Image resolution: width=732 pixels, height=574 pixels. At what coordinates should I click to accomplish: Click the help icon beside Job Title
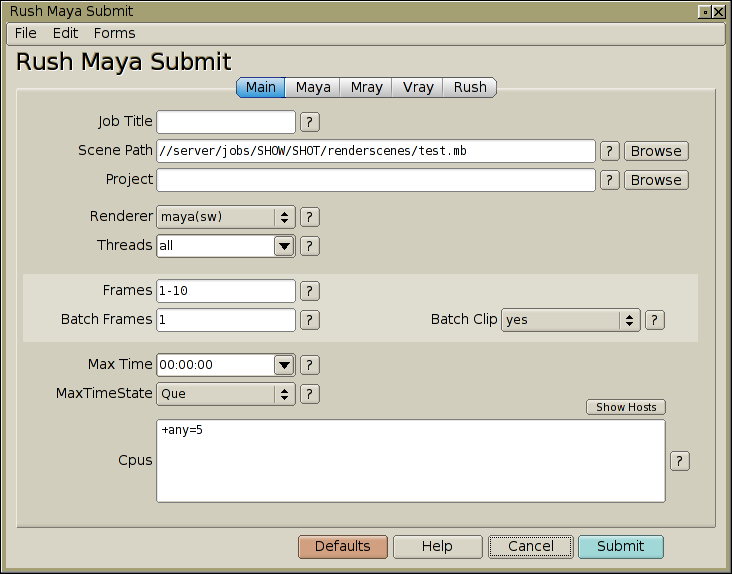click(x=310, y=122)
